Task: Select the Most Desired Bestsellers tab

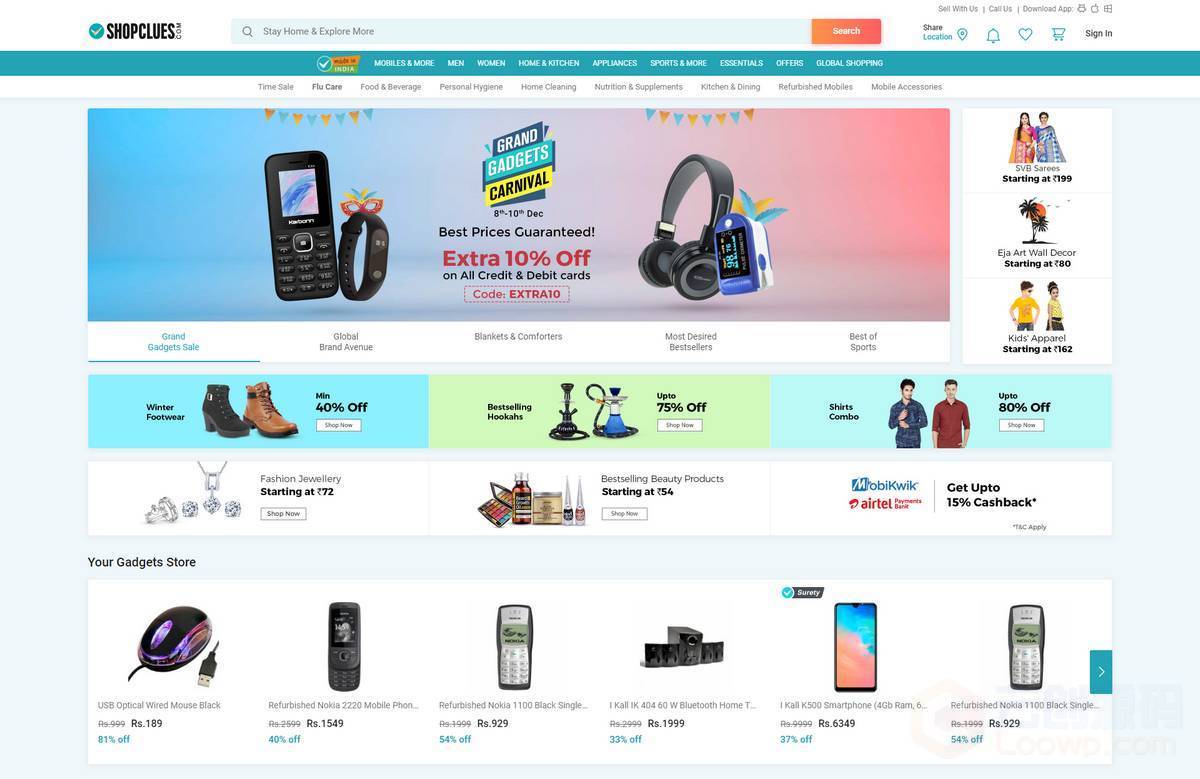Action: click(691, 342)
